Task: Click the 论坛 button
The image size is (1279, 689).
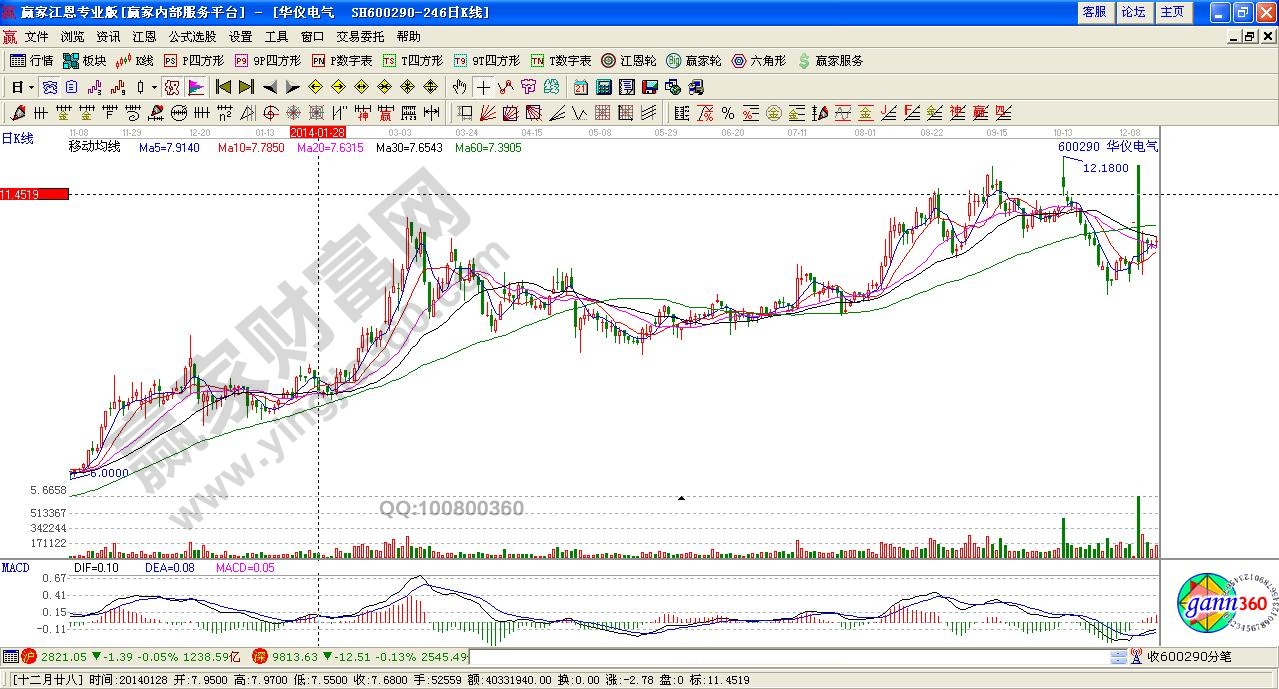Action: click(x=1133, y=12)
